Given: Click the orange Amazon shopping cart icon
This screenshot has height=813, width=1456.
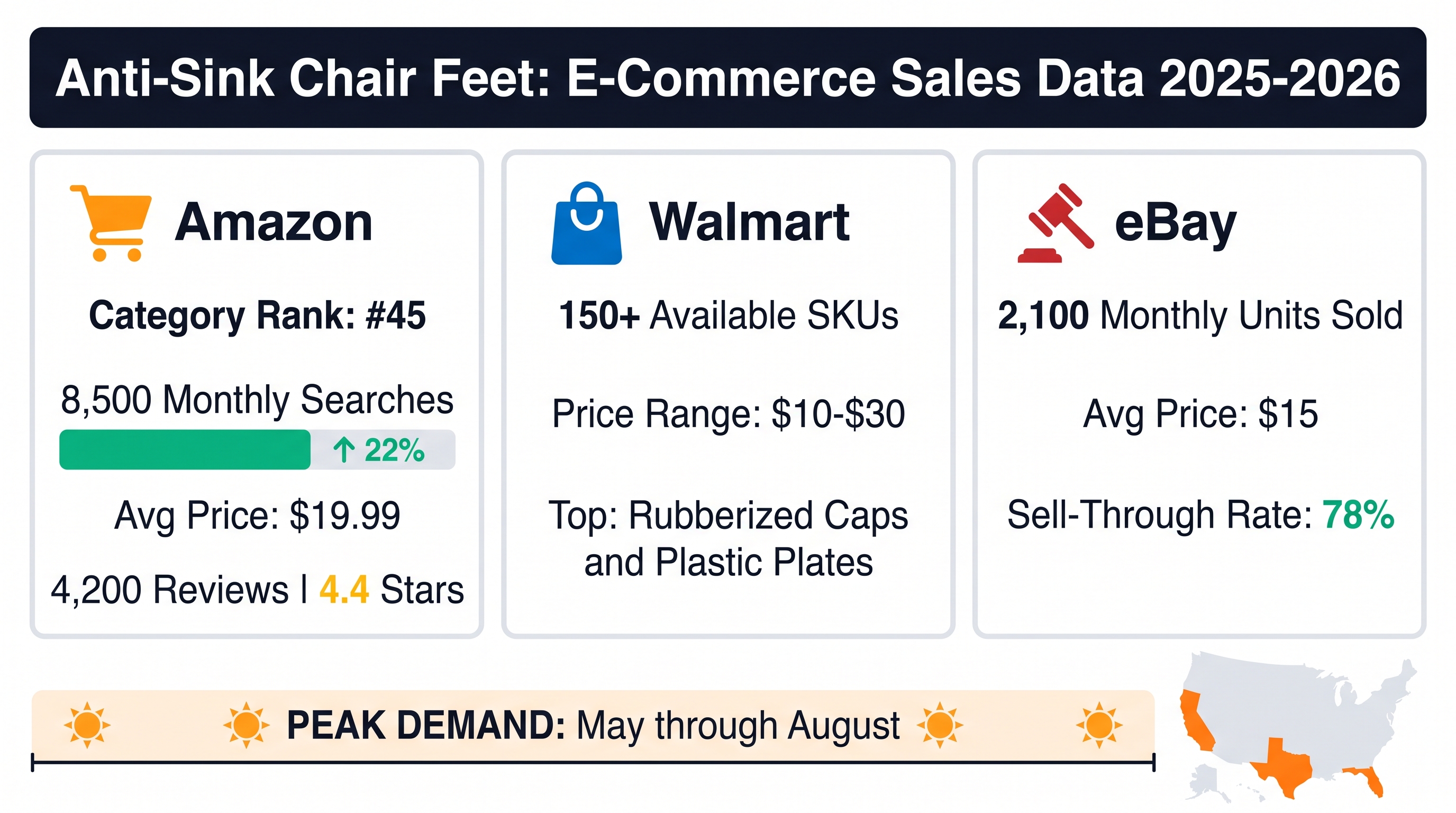Looking at the screenshot, I should [x=111, y=223].
